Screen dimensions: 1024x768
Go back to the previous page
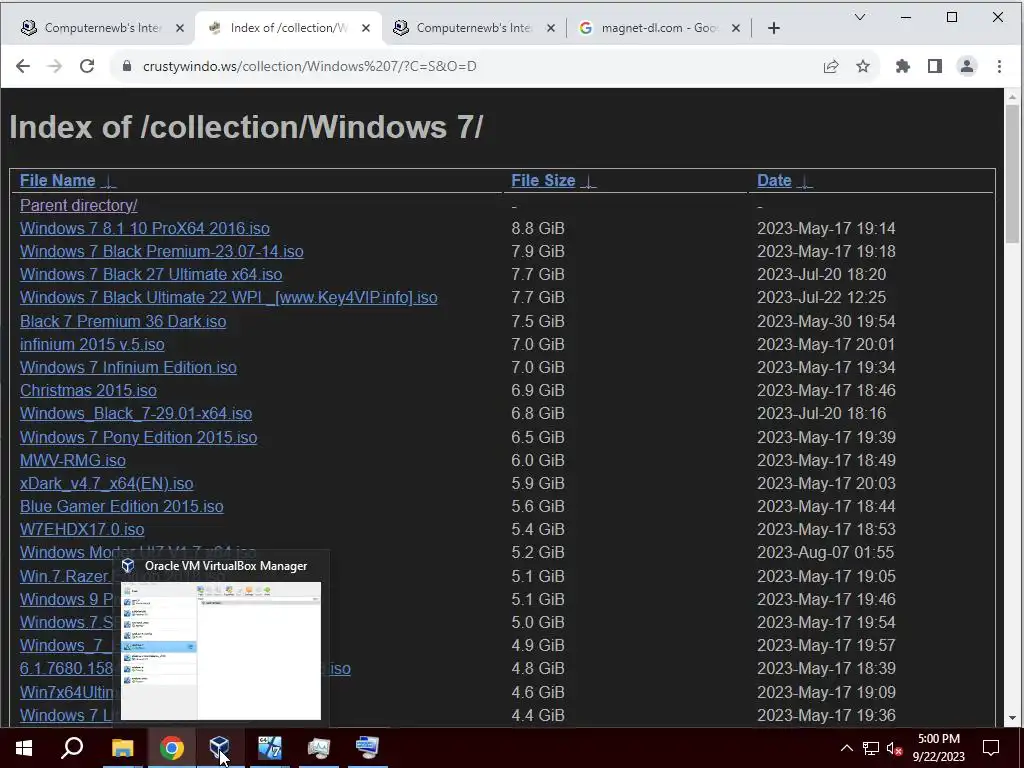[x=23, y=66]
